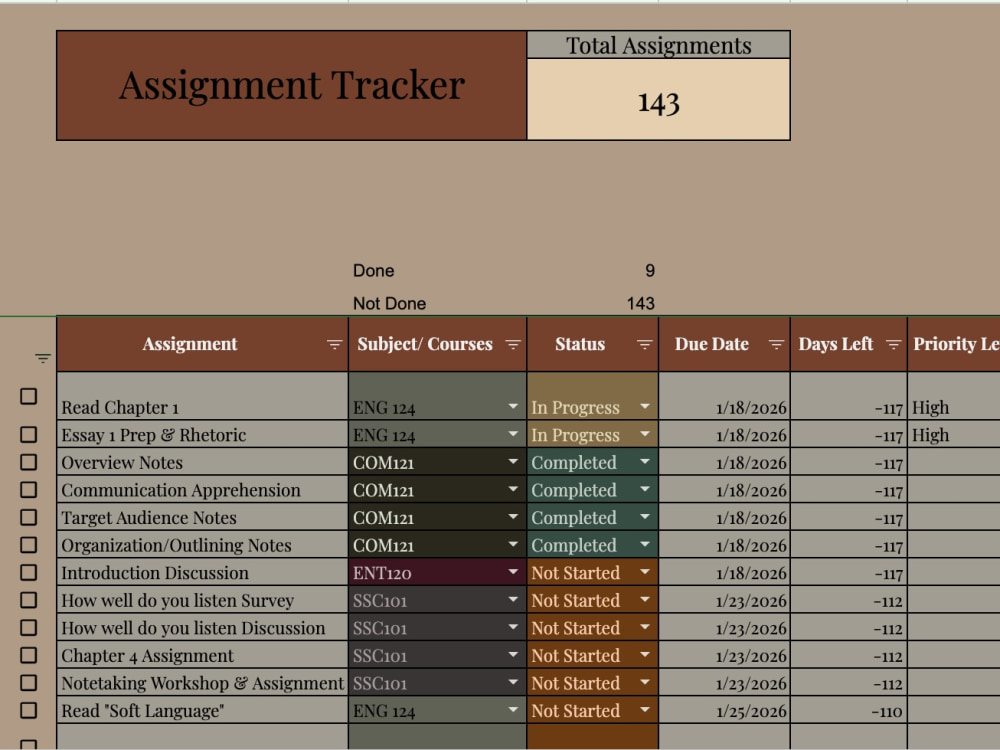Expand course dropdown for Overview Notes
Viewport: 1000px width, 750px height.
tap(513, 461)
